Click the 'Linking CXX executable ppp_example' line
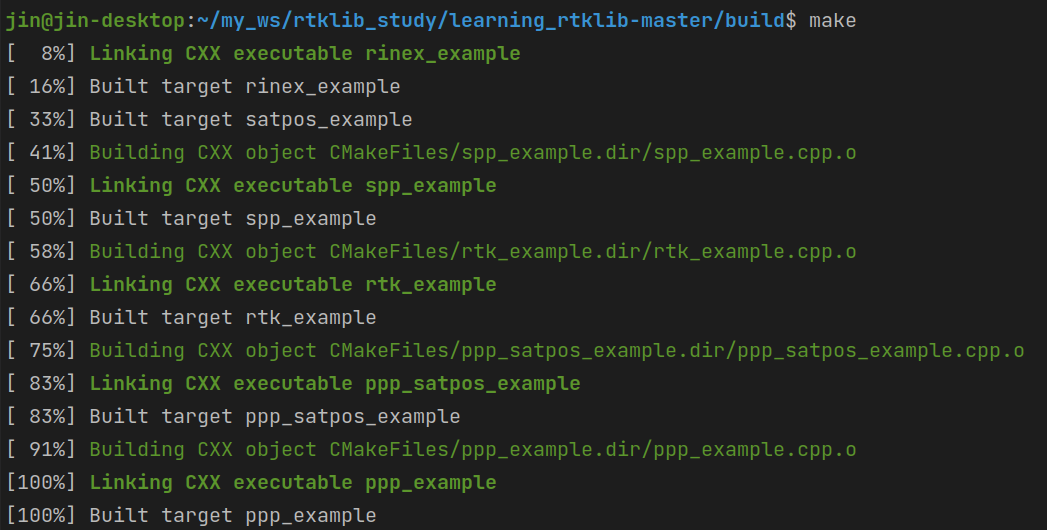This screenshot has height=530, width=1047. click(x=293, y=482)
